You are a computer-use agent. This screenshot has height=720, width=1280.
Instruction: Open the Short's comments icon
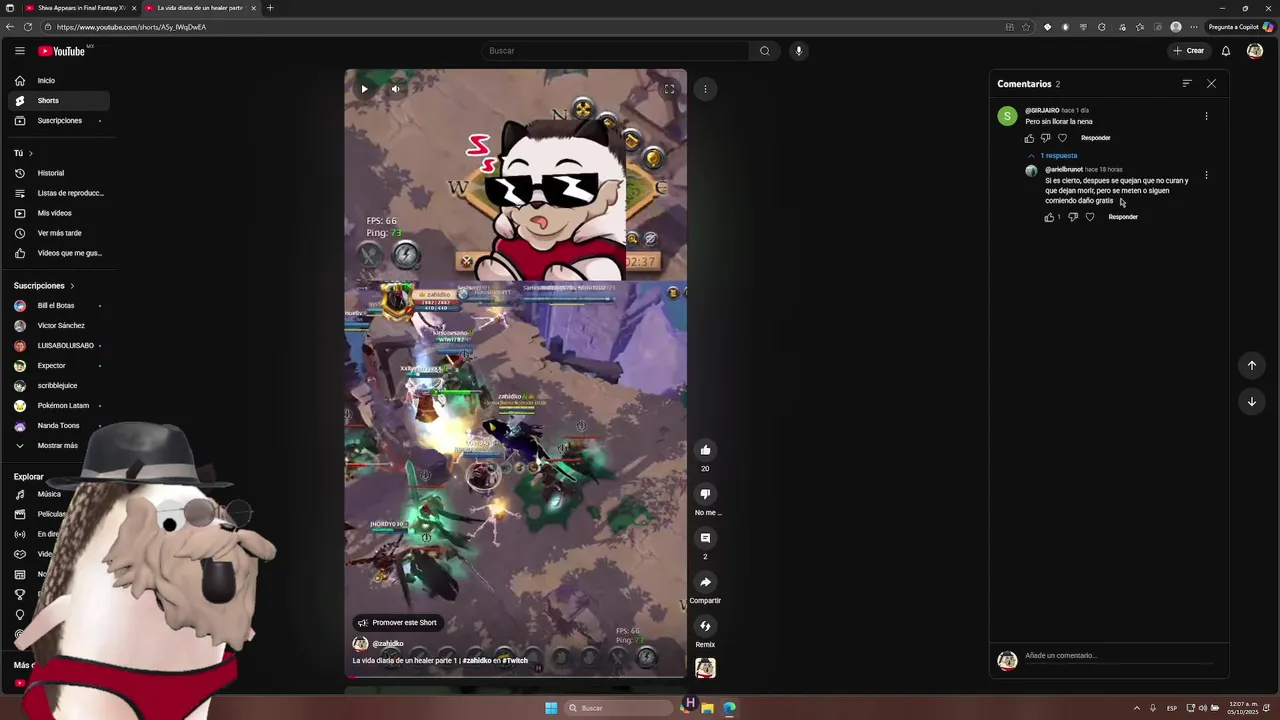coord(705,538)
